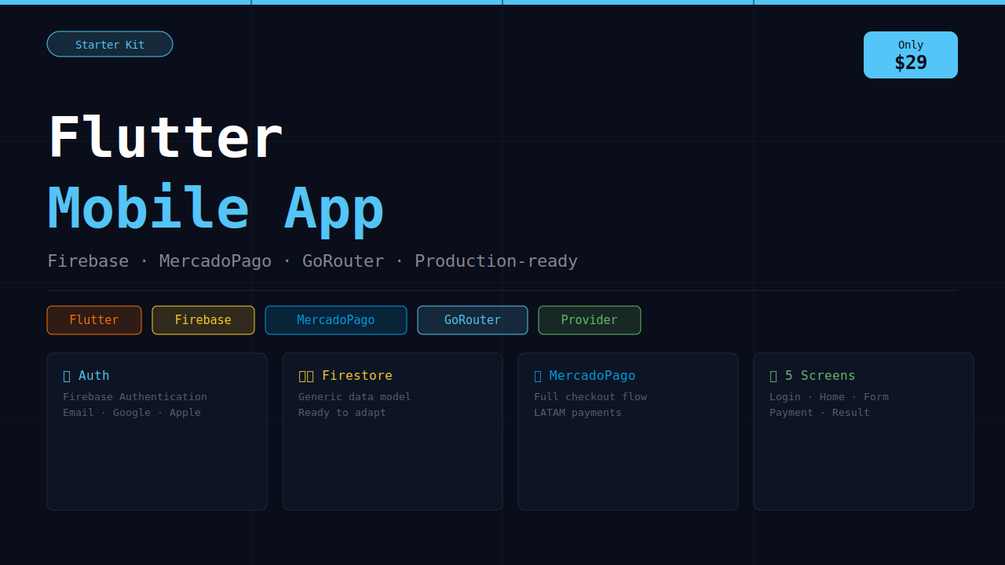
Task: Open the Auth feature card title
Action: pos(94,375)
